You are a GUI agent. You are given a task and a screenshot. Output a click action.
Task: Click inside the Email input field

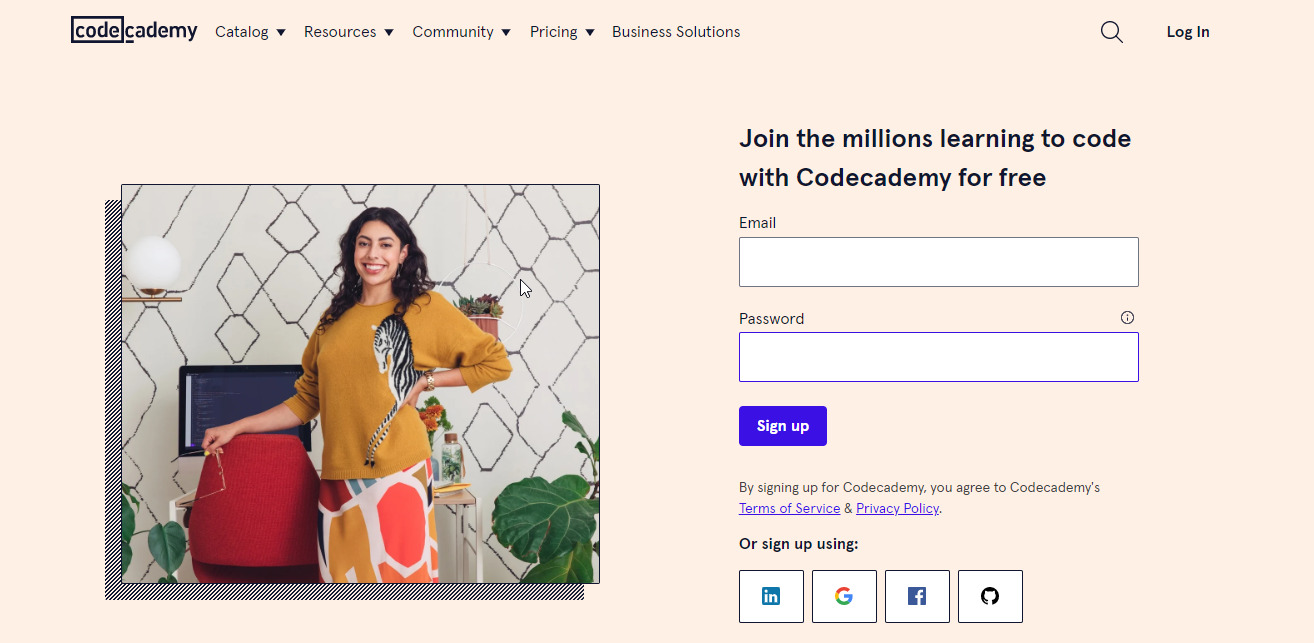point(938,261)
